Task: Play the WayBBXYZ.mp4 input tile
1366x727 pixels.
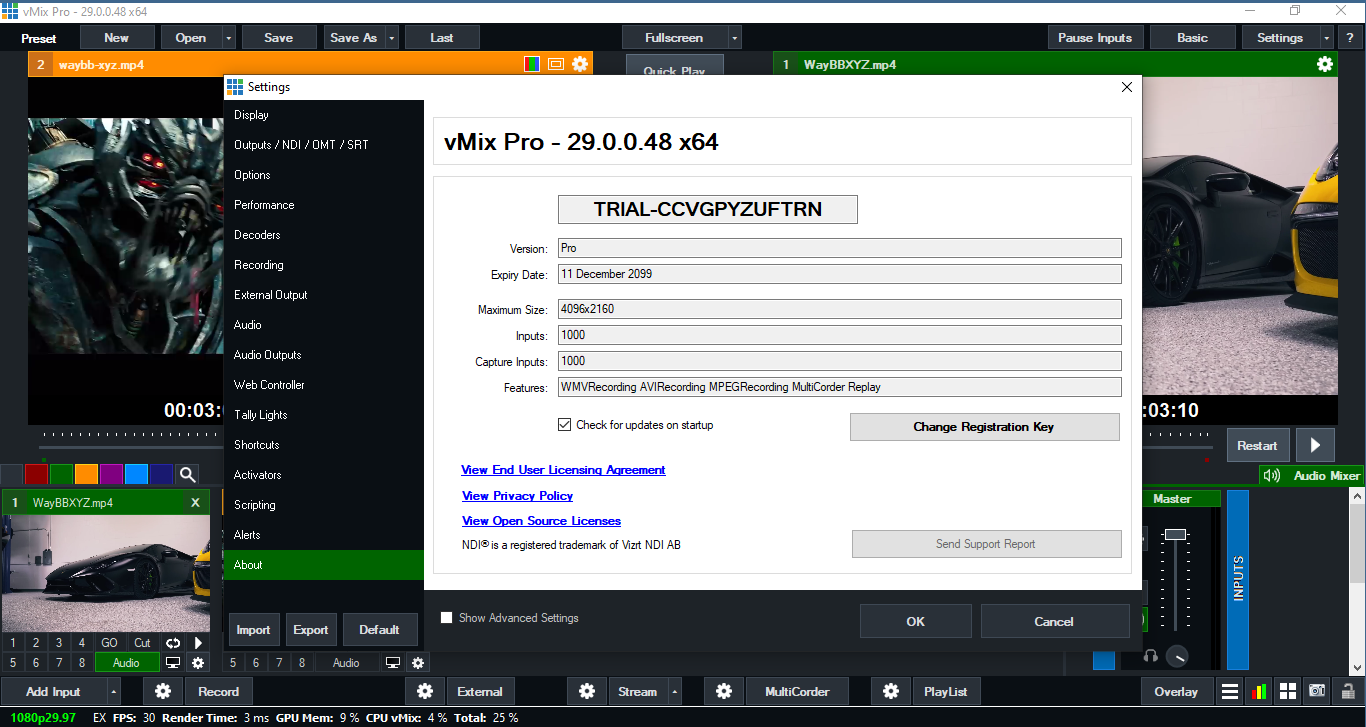Action: pos(198,643)
